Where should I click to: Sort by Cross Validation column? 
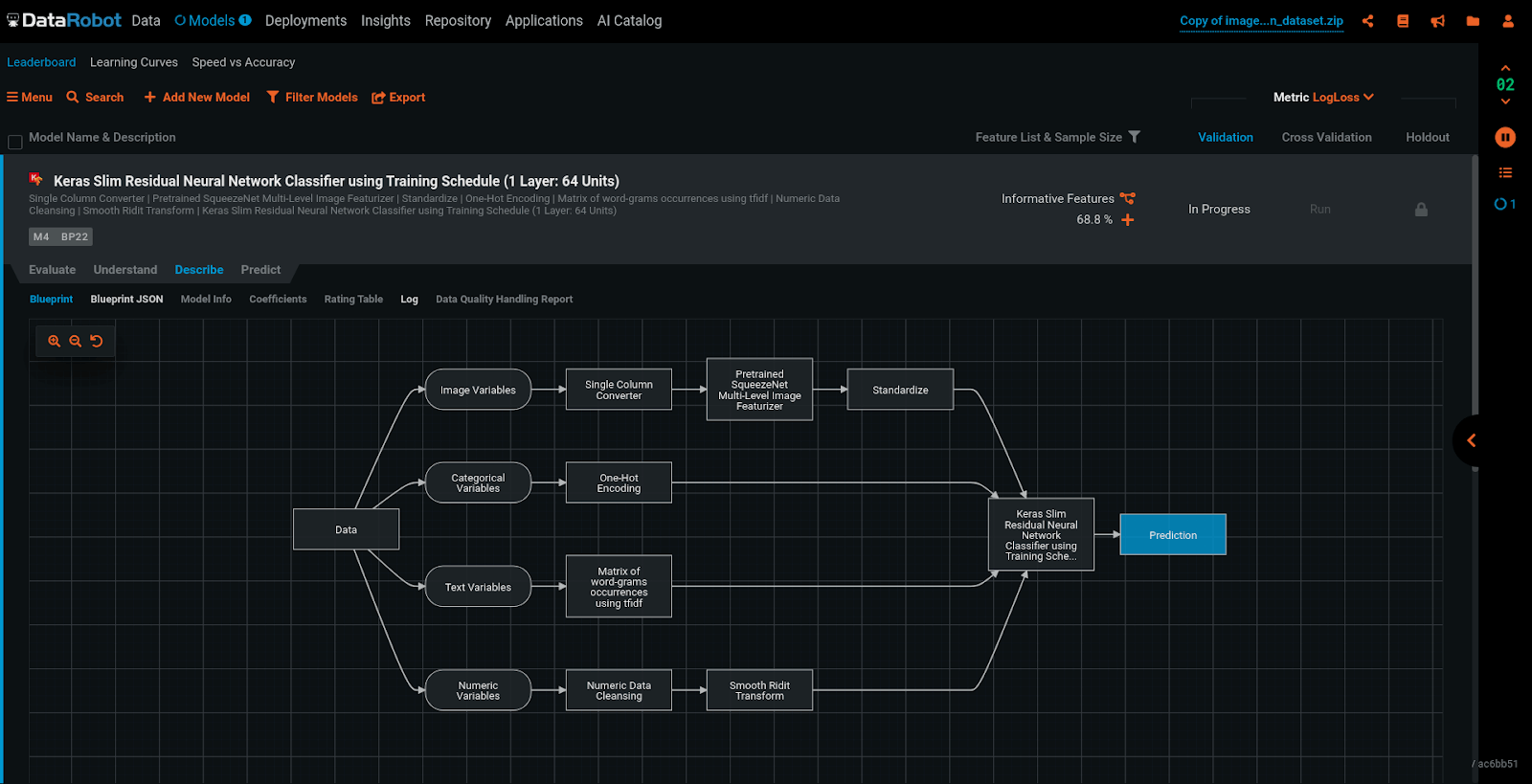pos(1327,137)
